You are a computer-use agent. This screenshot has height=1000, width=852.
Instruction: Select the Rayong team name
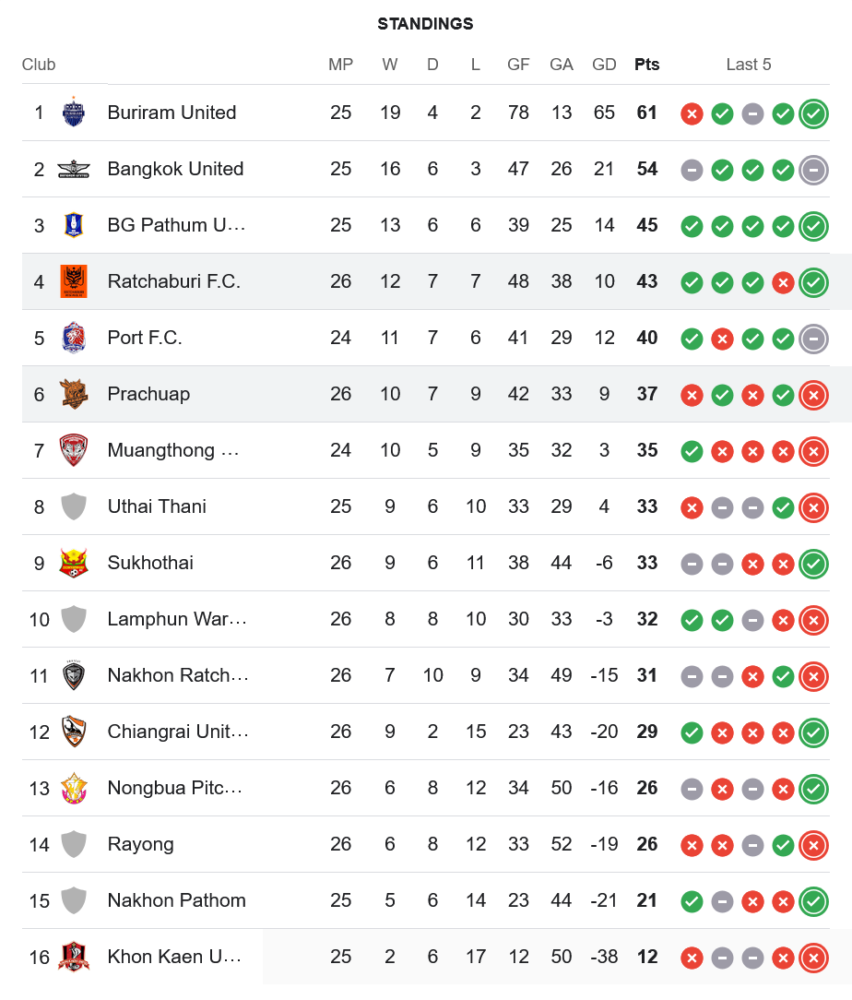140,845
